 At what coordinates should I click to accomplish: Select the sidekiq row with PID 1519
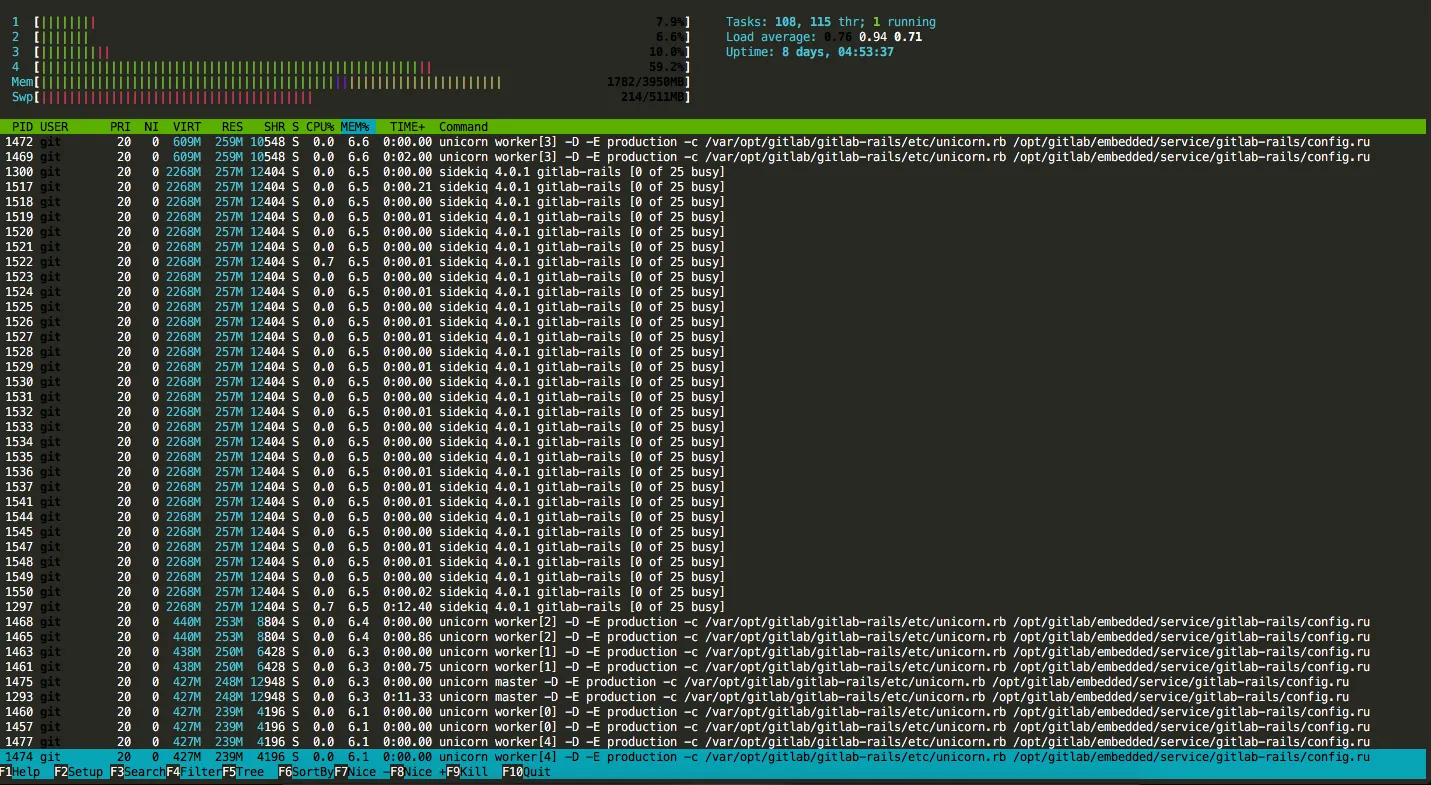click(x=715, y=217)
